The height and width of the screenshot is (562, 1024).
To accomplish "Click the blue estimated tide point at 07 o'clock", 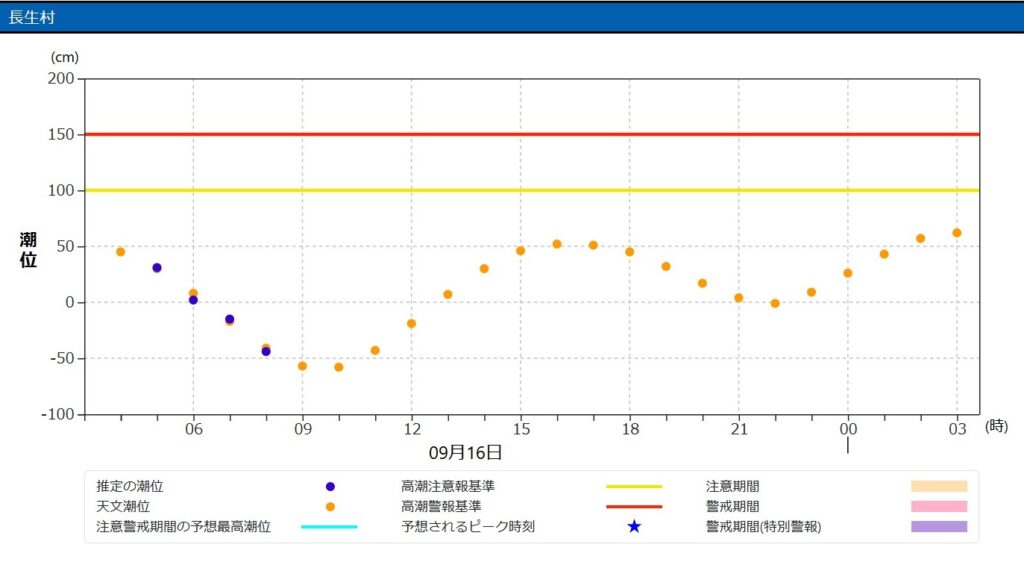I will pyautogui.click(x=229, y=319).
